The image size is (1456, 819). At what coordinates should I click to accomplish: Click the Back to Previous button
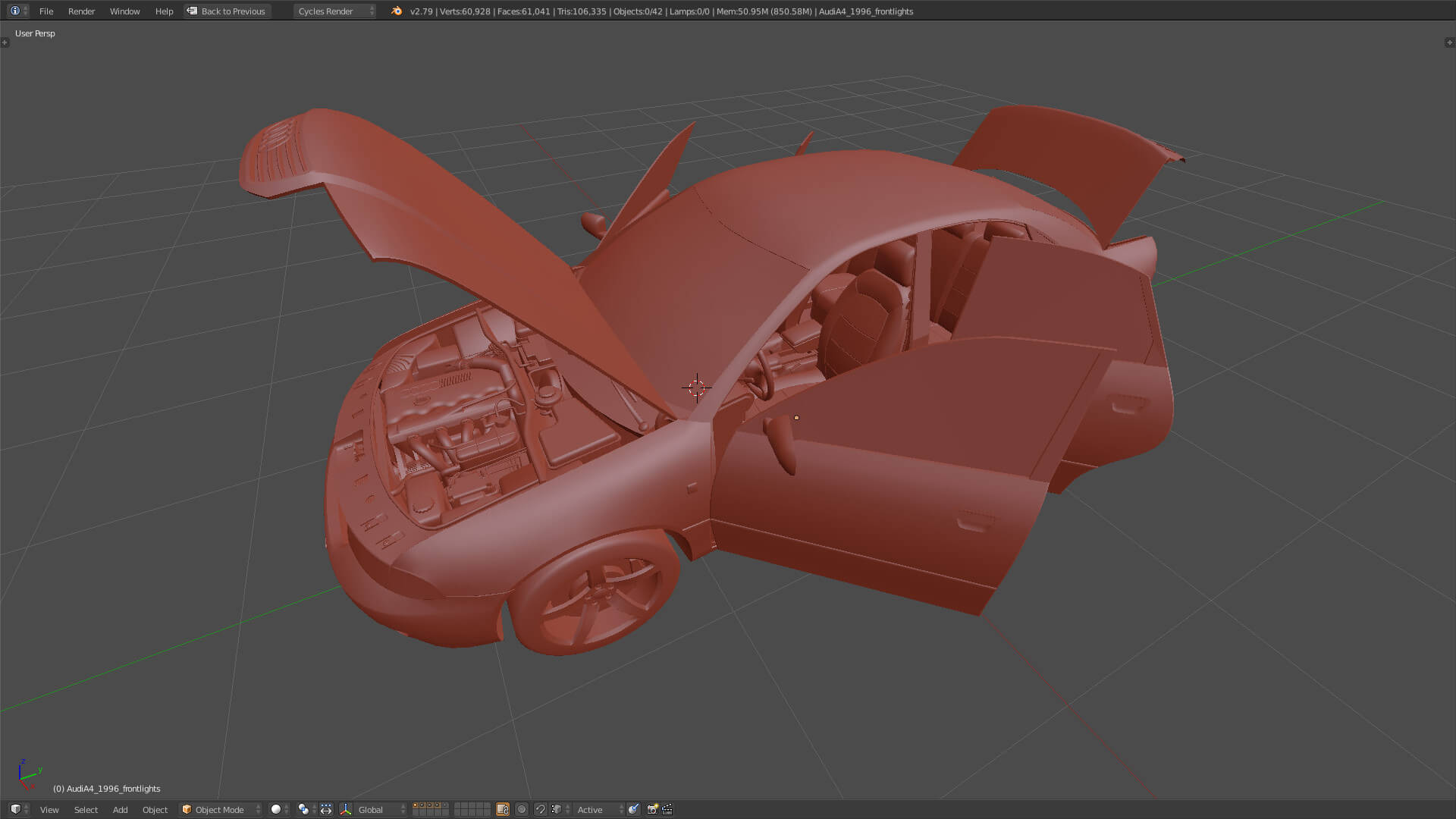pos(227,11)
